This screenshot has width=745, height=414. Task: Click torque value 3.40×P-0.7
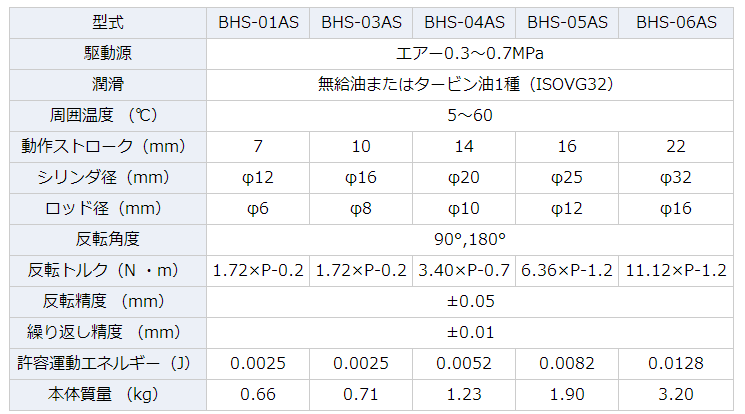464,270
